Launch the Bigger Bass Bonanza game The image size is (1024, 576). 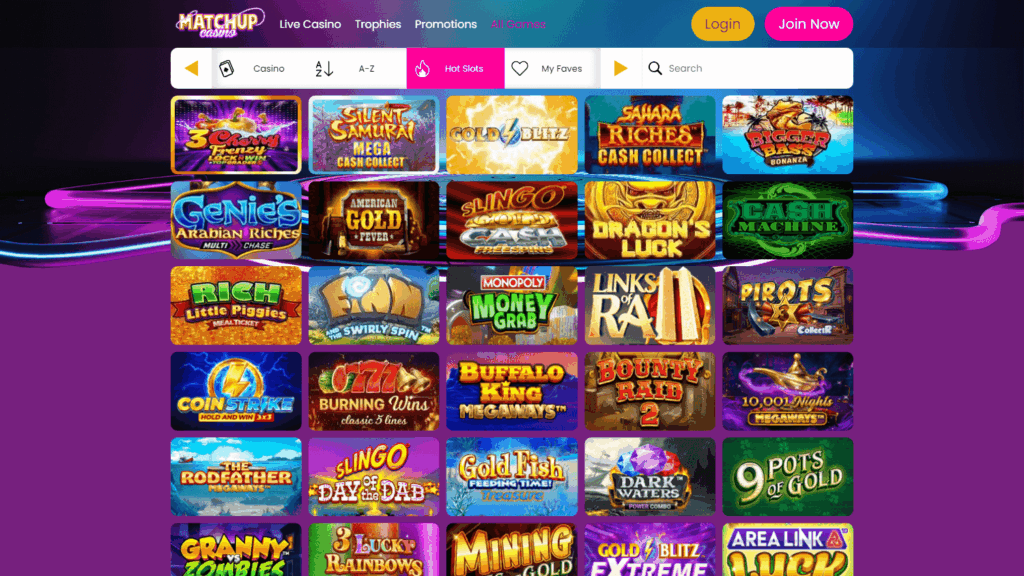pyautogui.click(x=788, y=135)
